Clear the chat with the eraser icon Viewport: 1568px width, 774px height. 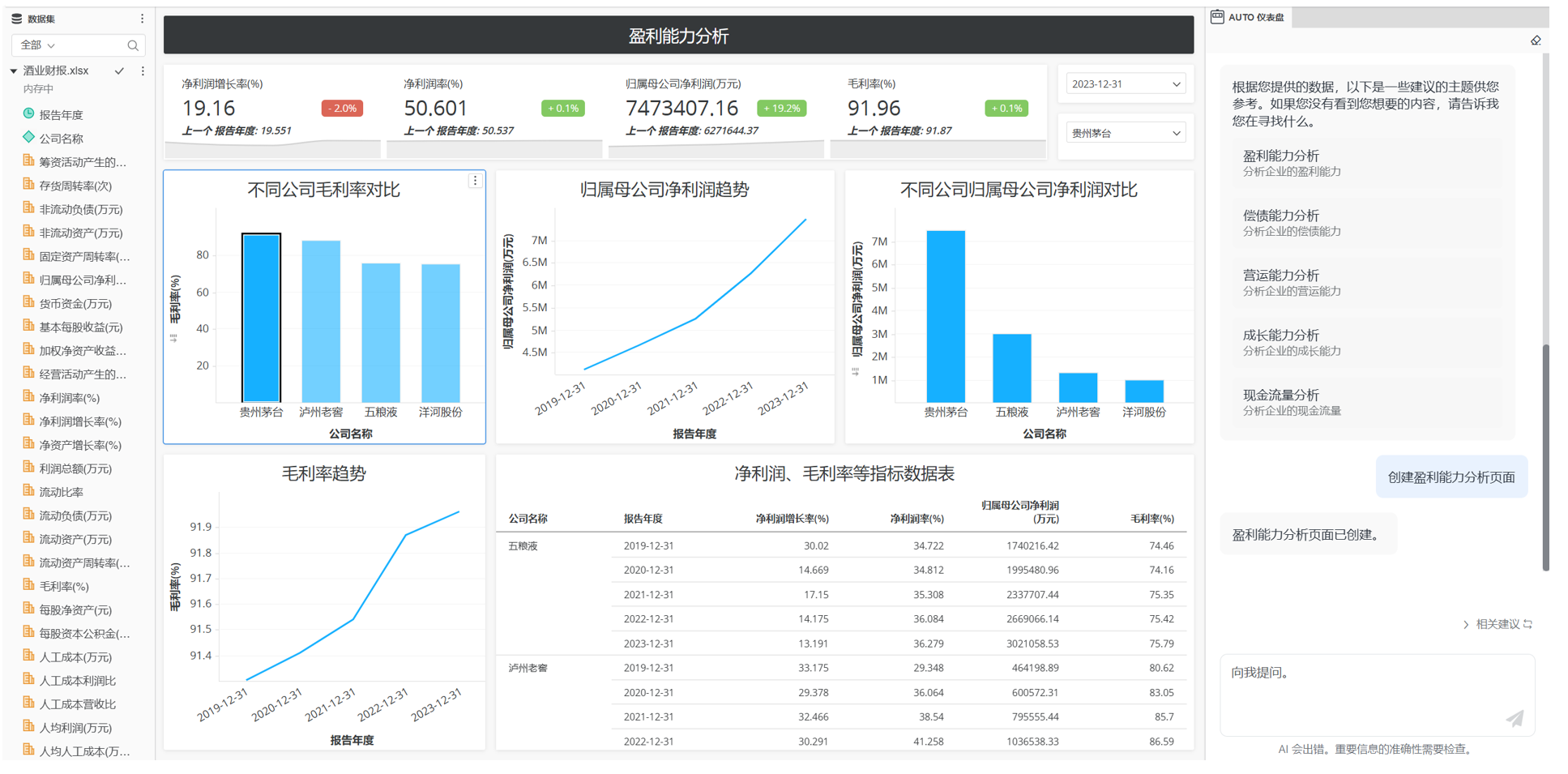(x=1535, y=41)
